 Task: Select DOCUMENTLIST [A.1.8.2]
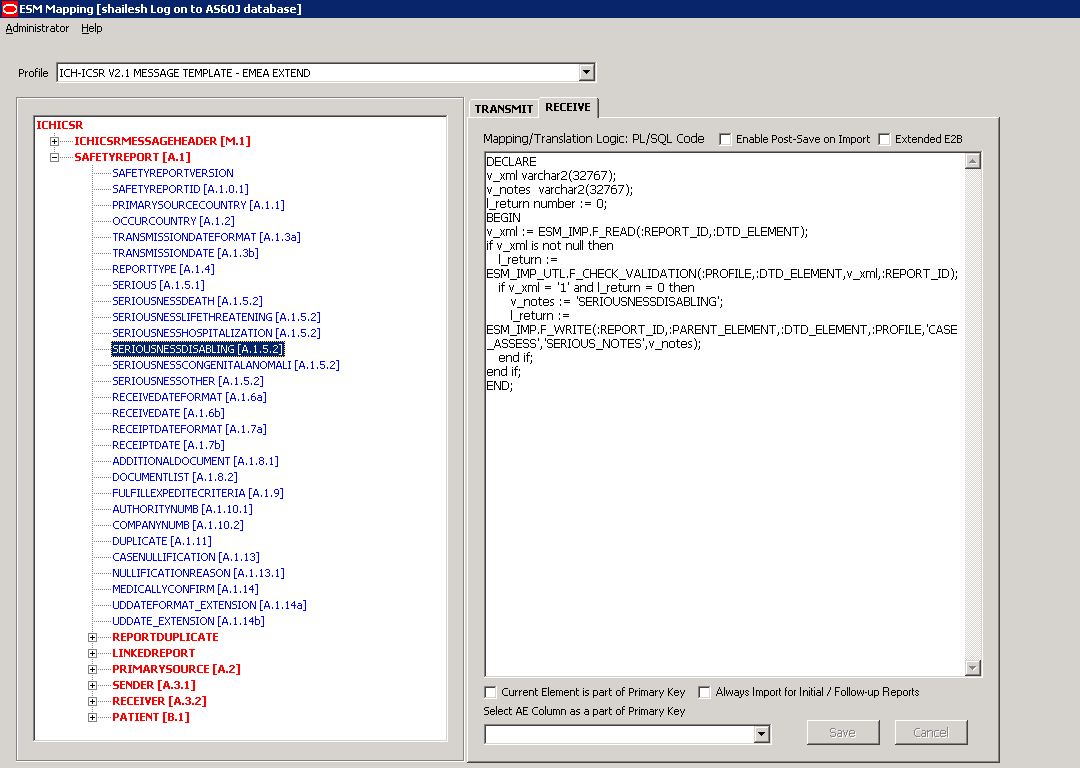click(x=175, y=477)
